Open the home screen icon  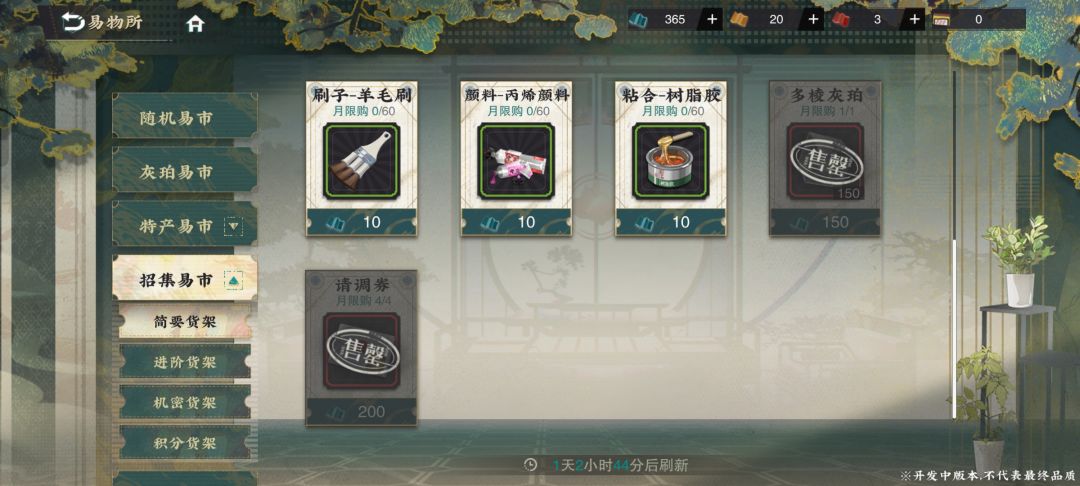coord(196,23)
